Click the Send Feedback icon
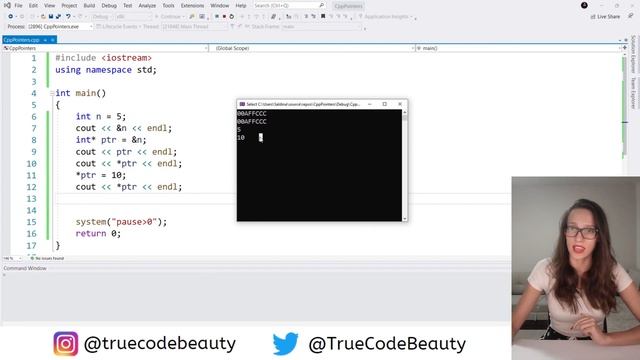The height and width of the screenshot is (360, 640). 631,16
